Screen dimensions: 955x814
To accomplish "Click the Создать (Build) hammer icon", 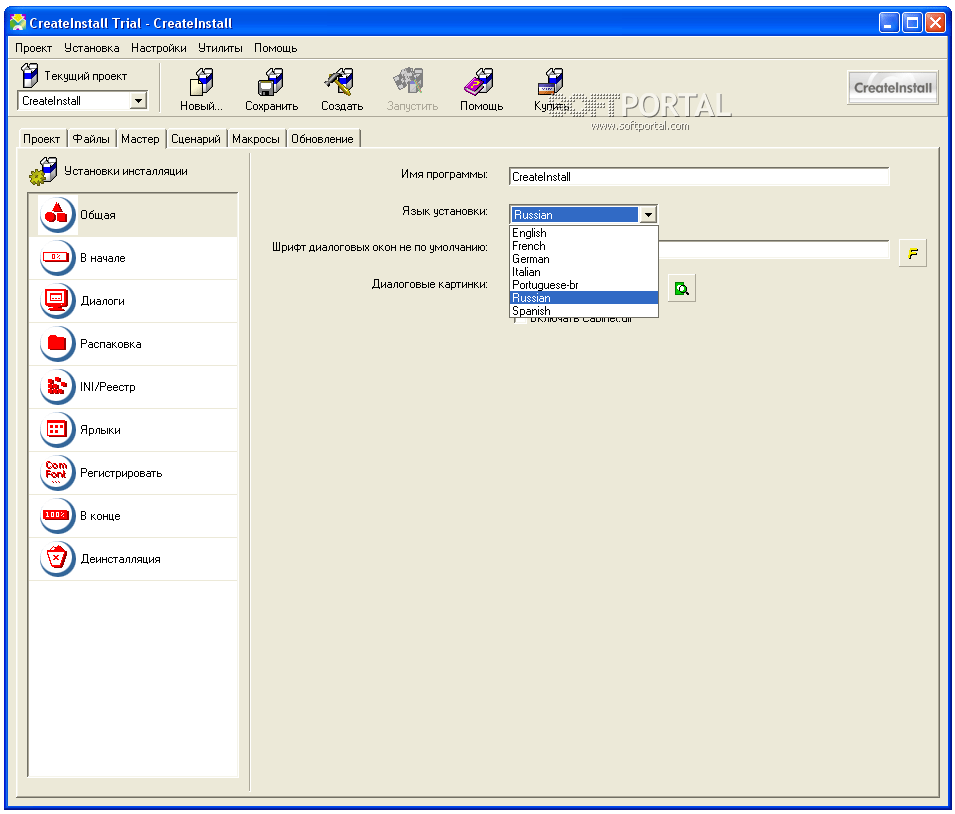I will pos(340,82).
